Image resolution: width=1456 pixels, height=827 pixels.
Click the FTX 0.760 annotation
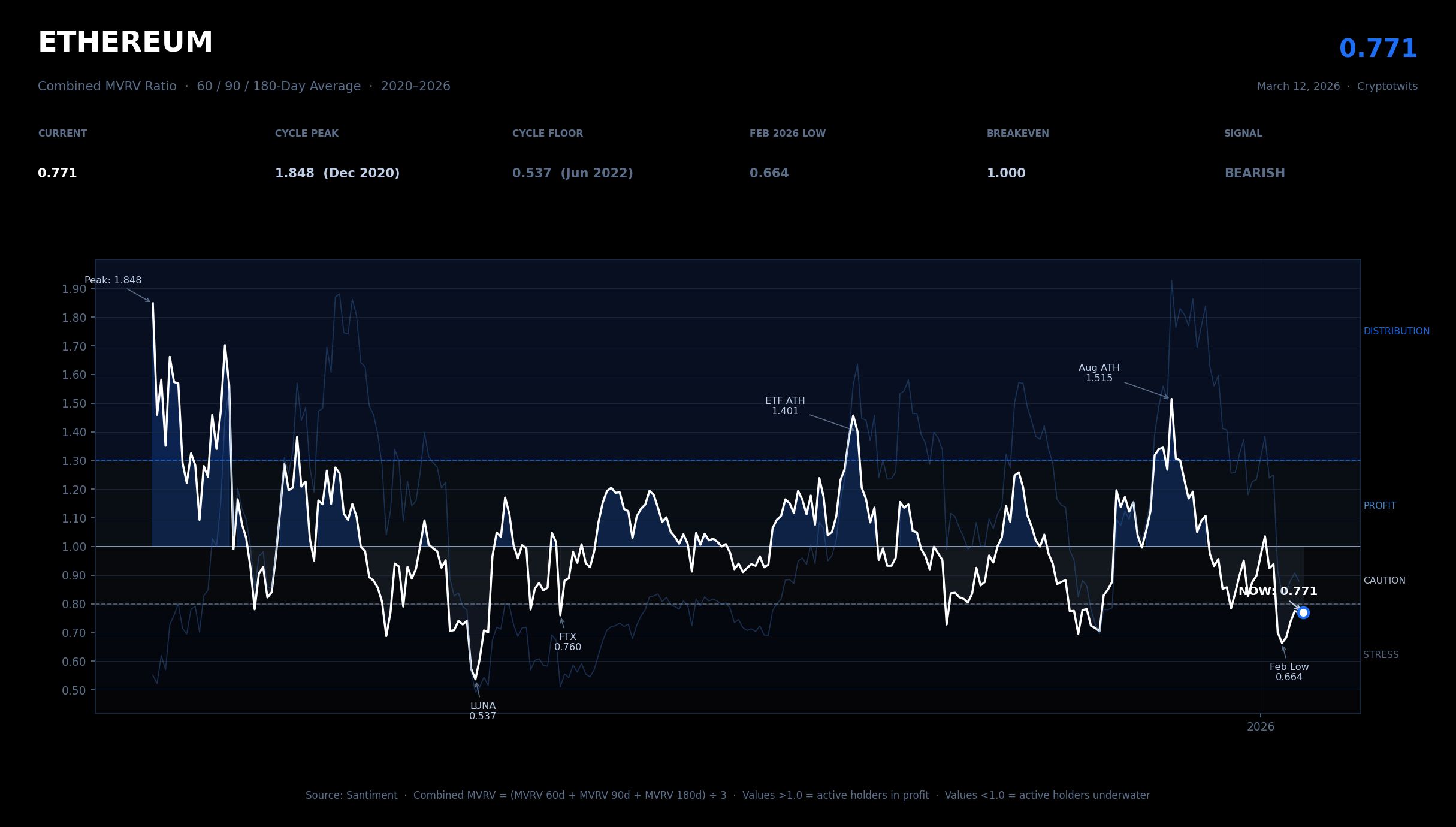567,642
